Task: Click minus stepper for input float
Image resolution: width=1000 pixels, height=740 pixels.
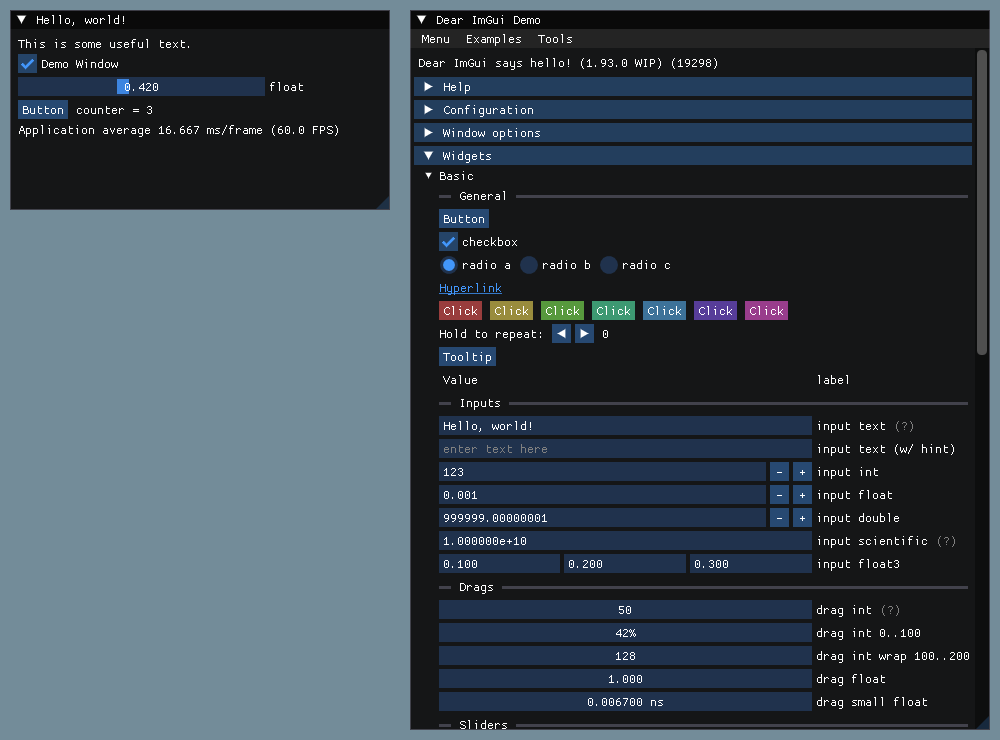Action: [779, 495]
